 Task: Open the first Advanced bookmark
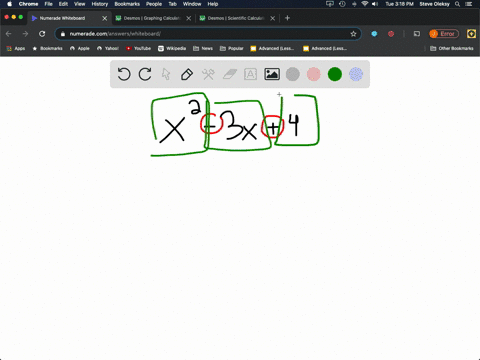point(272,48)
